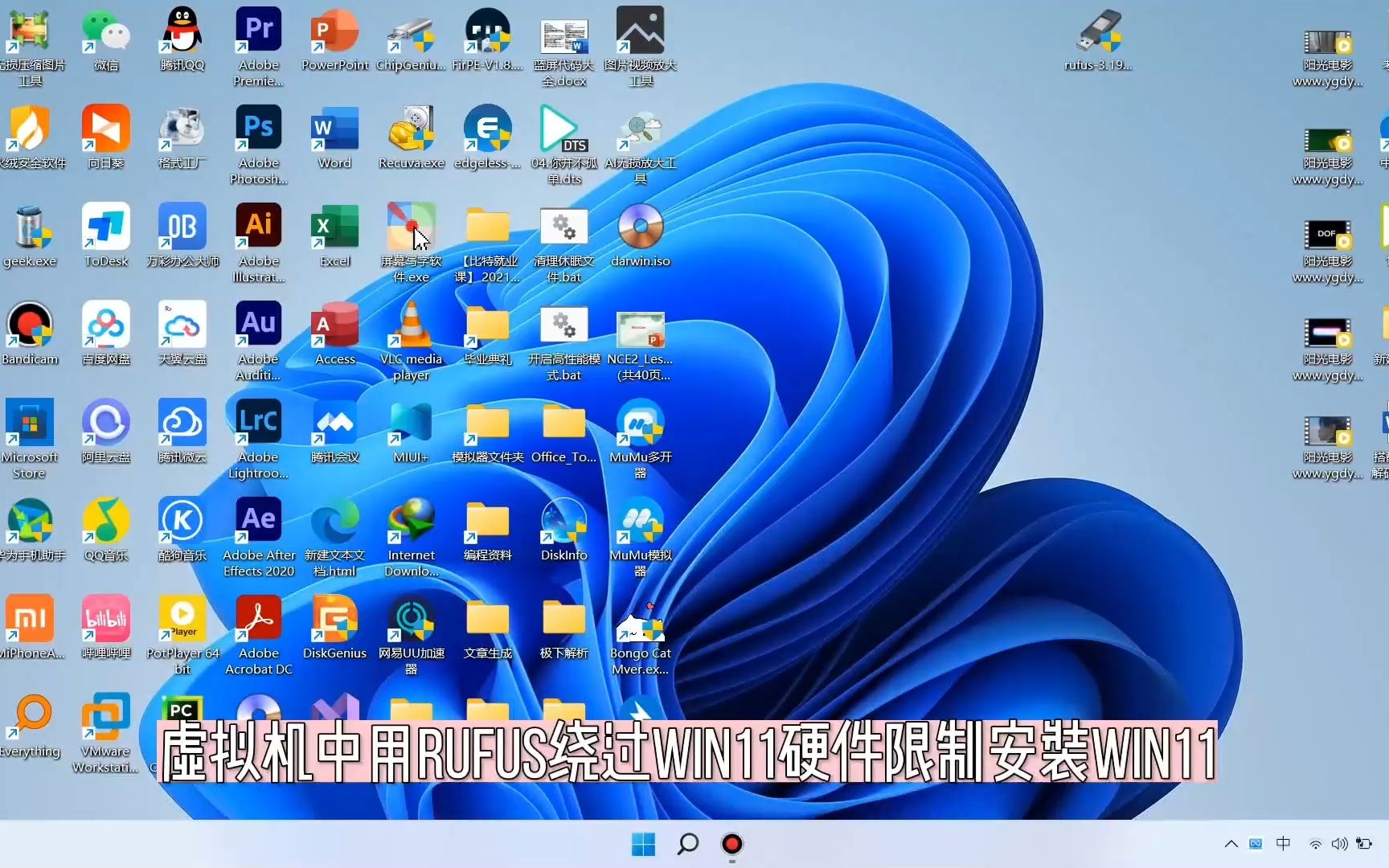Open the Start menu
The image size is (1389, 868).
[641, 845]
